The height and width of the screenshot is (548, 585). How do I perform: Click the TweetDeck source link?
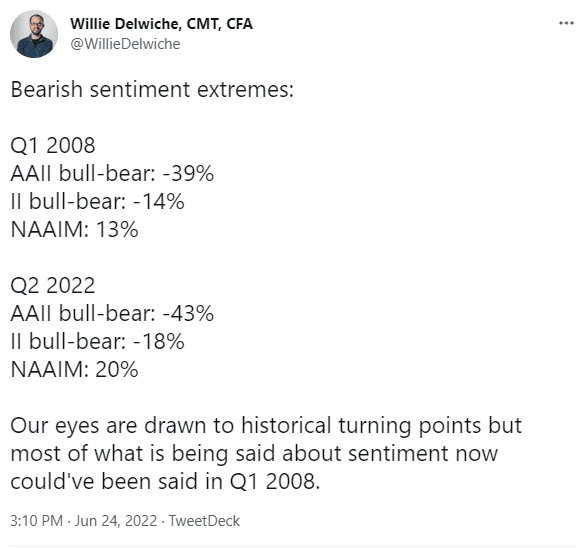pyautogui.click(x=204, y=521)
